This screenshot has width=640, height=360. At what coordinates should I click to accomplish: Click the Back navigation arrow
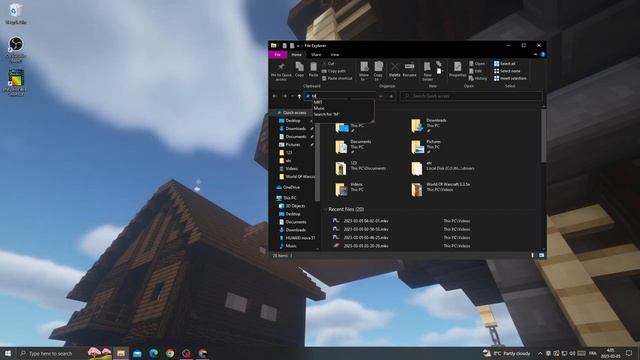(x=275, y=96)
